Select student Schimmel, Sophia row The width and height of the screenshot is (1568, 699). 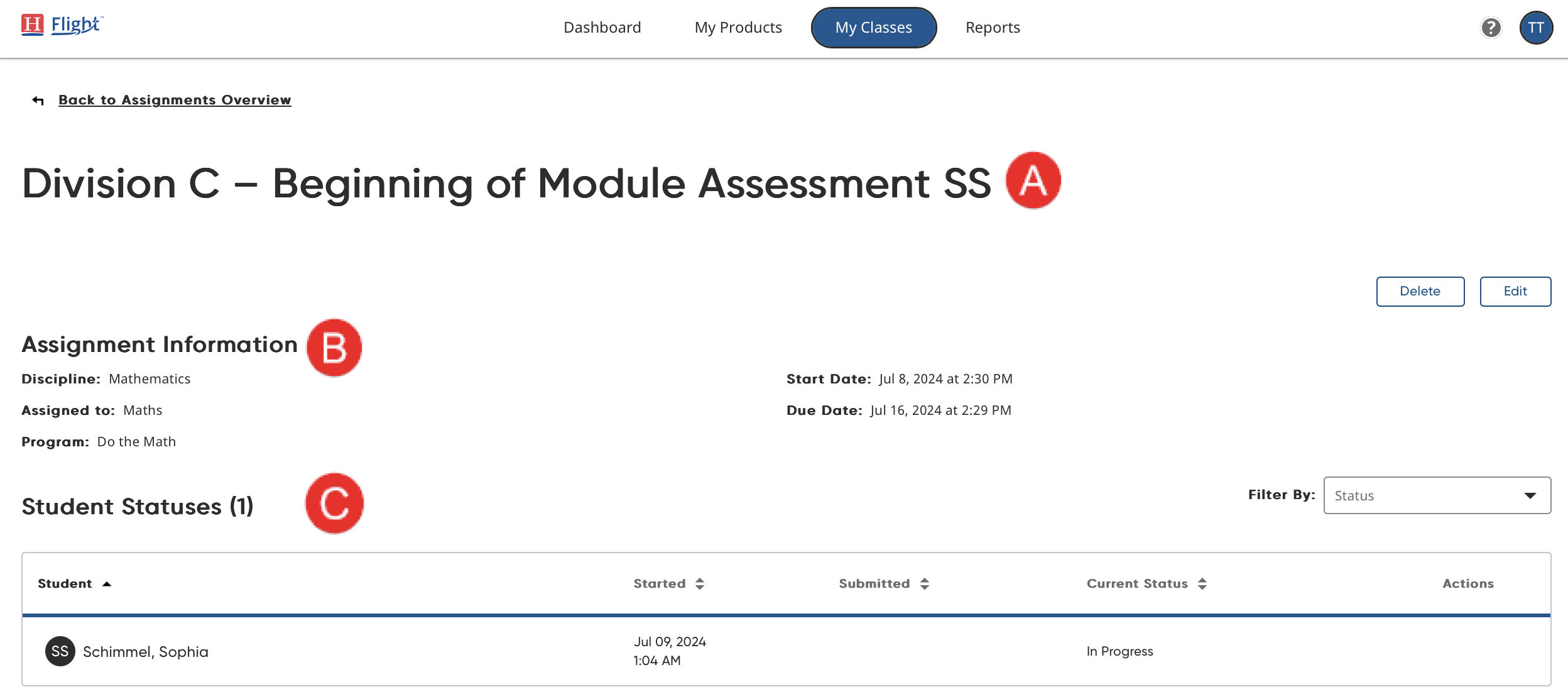coord(146,652)
